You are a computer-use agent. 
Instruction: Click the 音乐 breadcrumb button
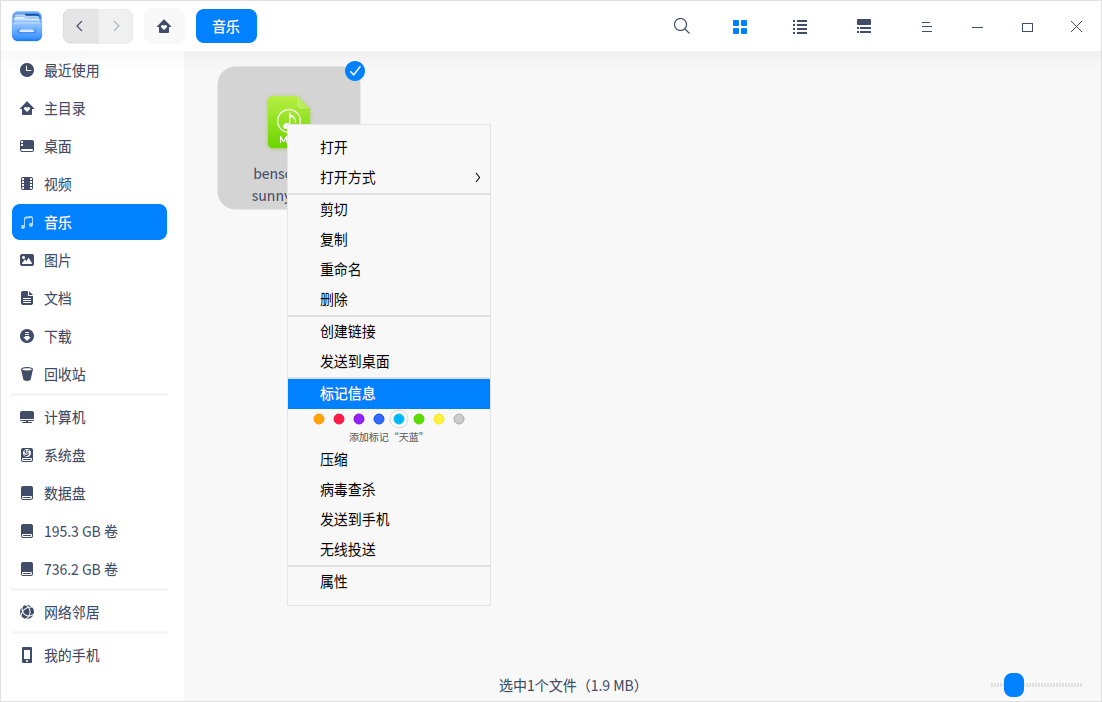click(x=226, y=26)
